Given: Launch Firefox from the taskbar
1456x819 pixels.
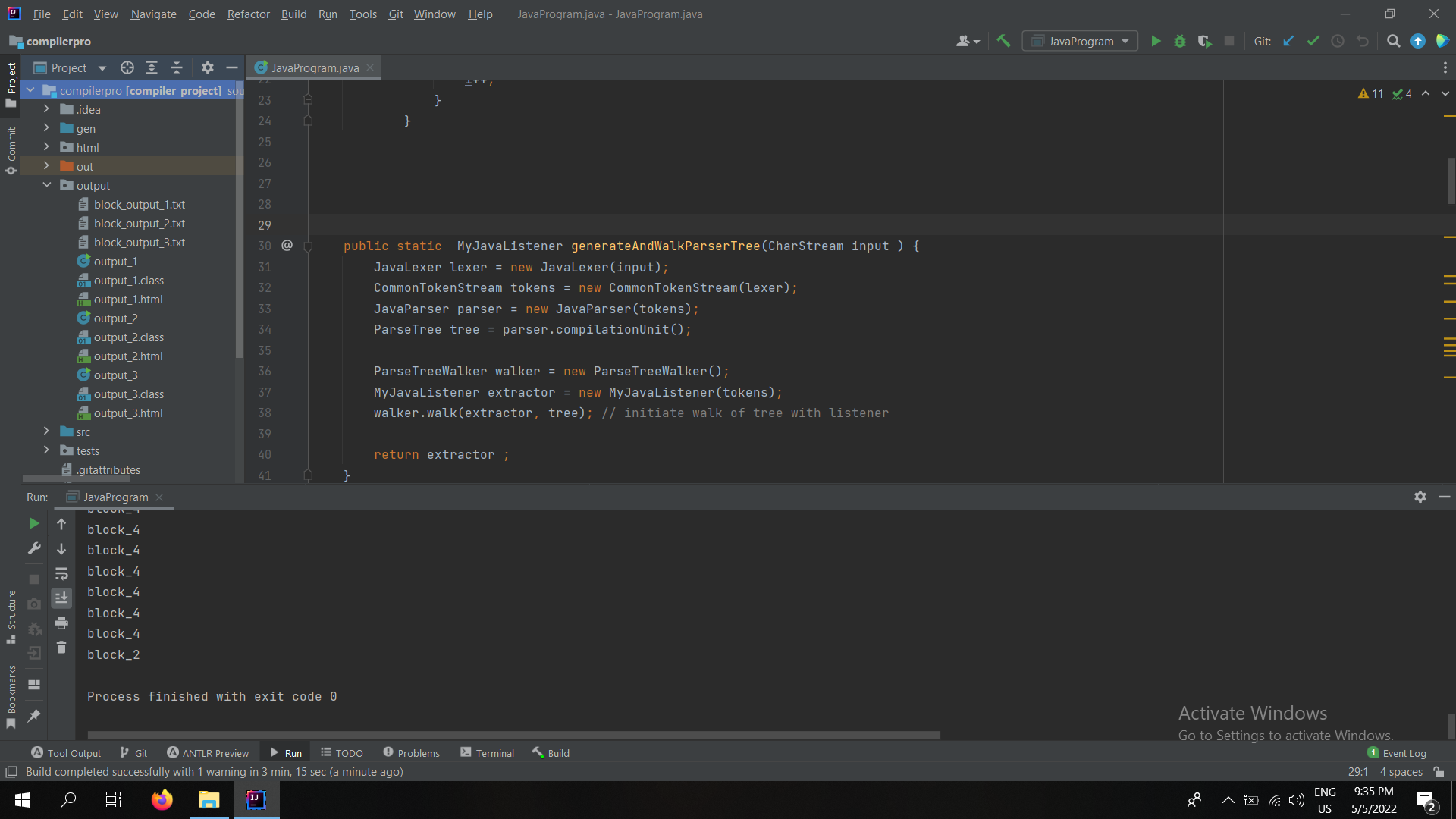Looking at the screenshot, I should [x=162, y=799].
